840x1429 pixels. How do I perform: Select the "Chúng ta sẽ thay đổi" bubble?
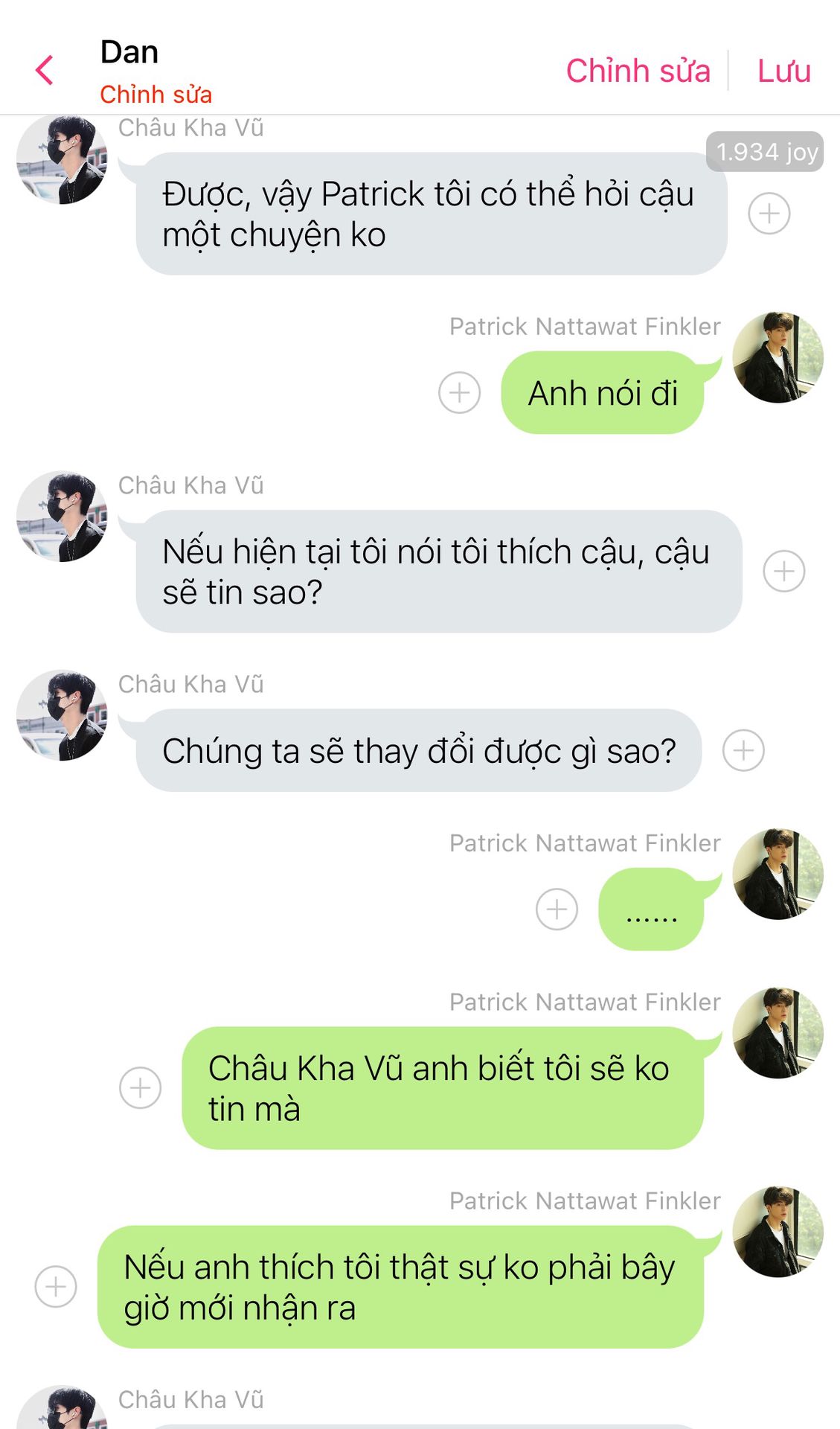tap(418, 750)
